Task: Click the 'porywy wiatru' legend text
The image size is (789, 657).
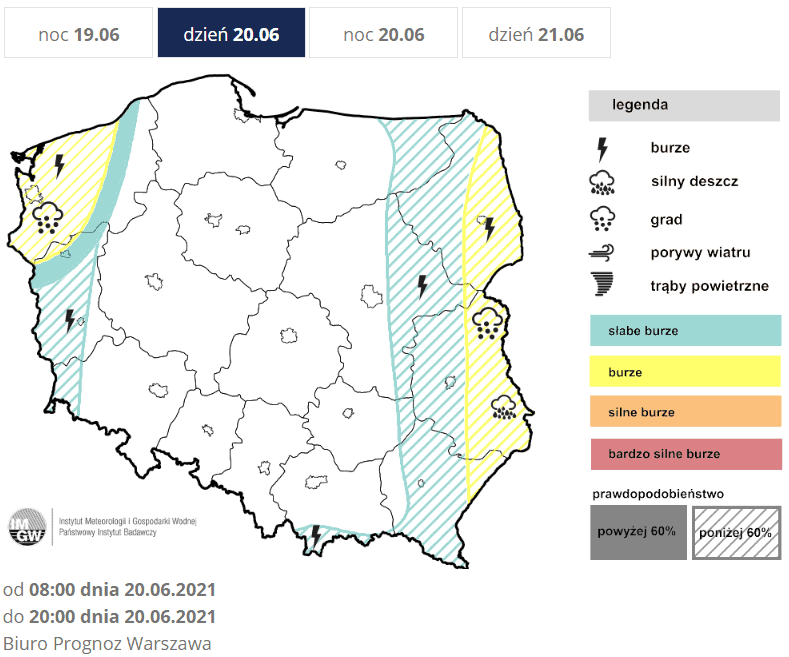Action: coord(700,253)
